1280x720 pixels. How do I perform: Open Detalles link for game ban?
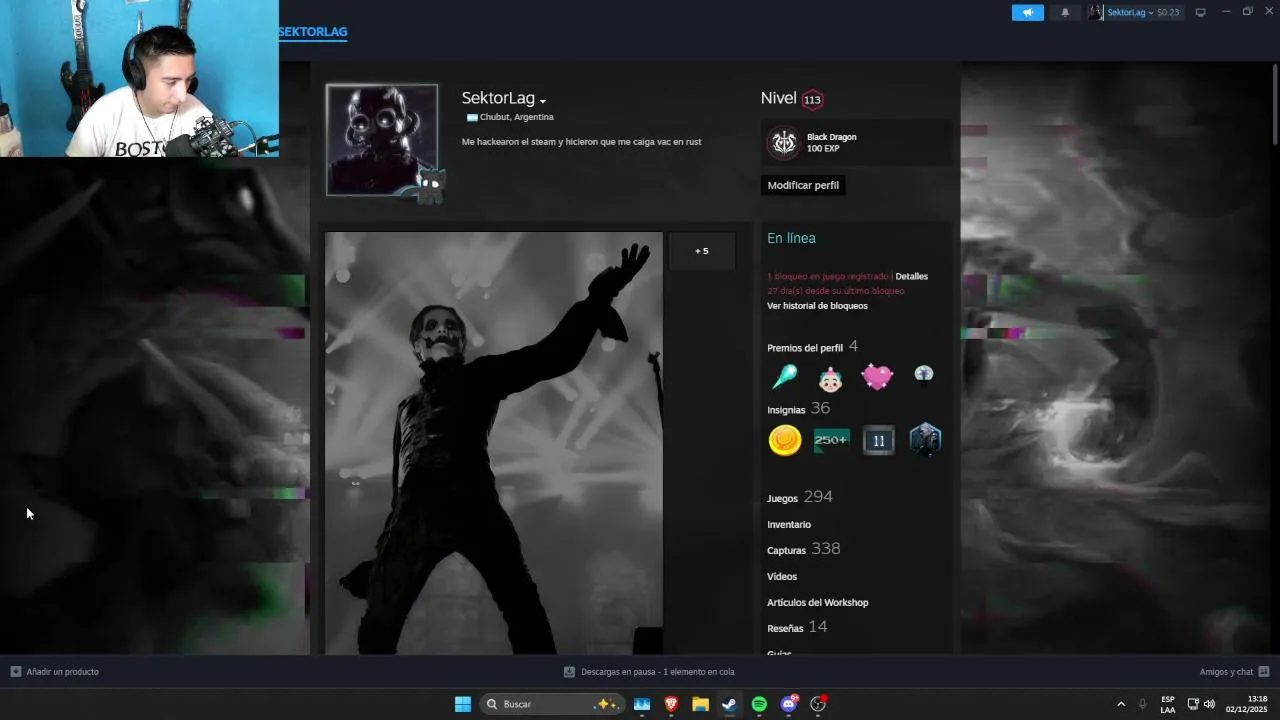tap(911, 276)
